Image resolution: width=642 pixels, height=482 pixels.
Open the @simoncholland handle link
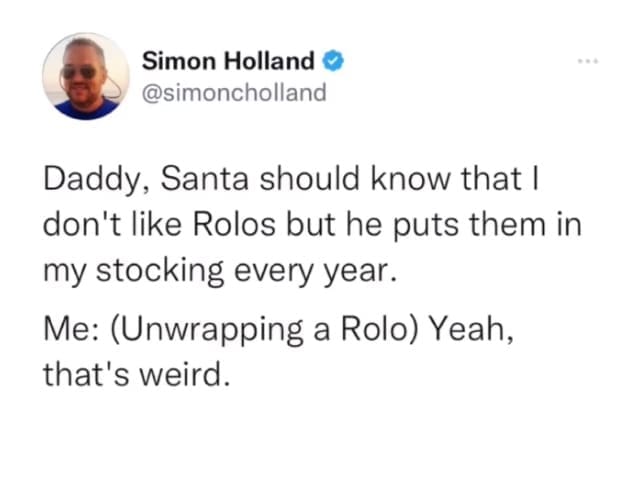click(234, 92)
